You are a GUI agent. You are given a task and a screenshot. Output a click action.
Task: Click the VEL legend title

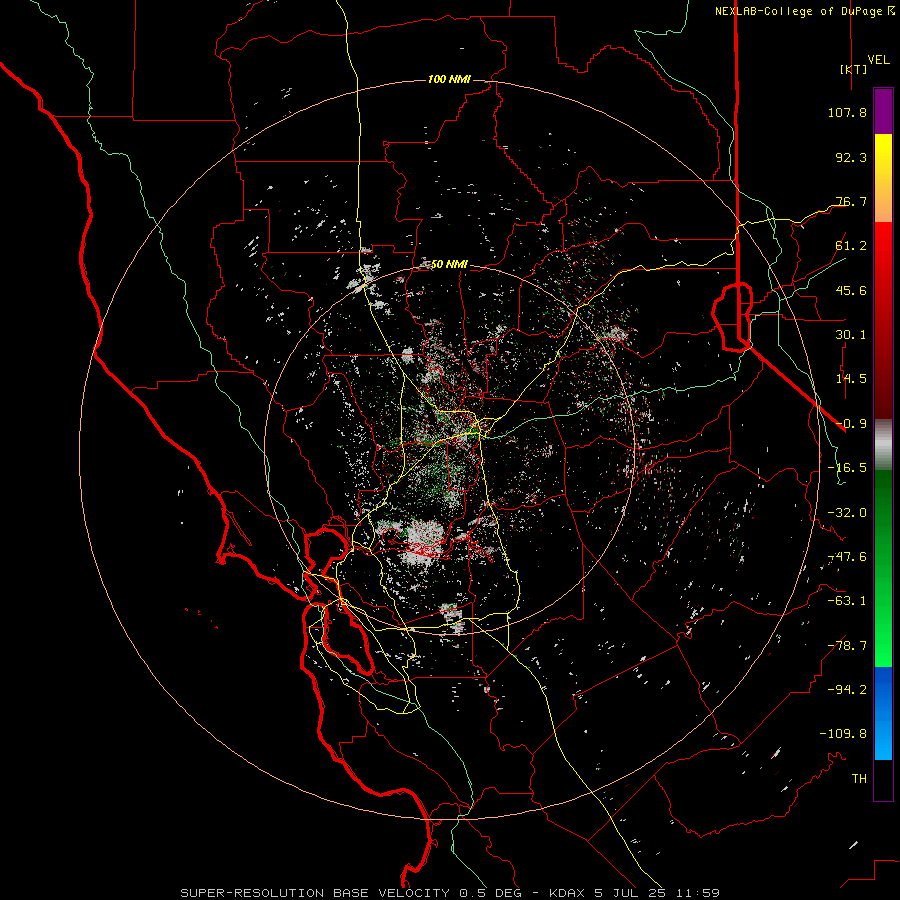coord(878,59)
